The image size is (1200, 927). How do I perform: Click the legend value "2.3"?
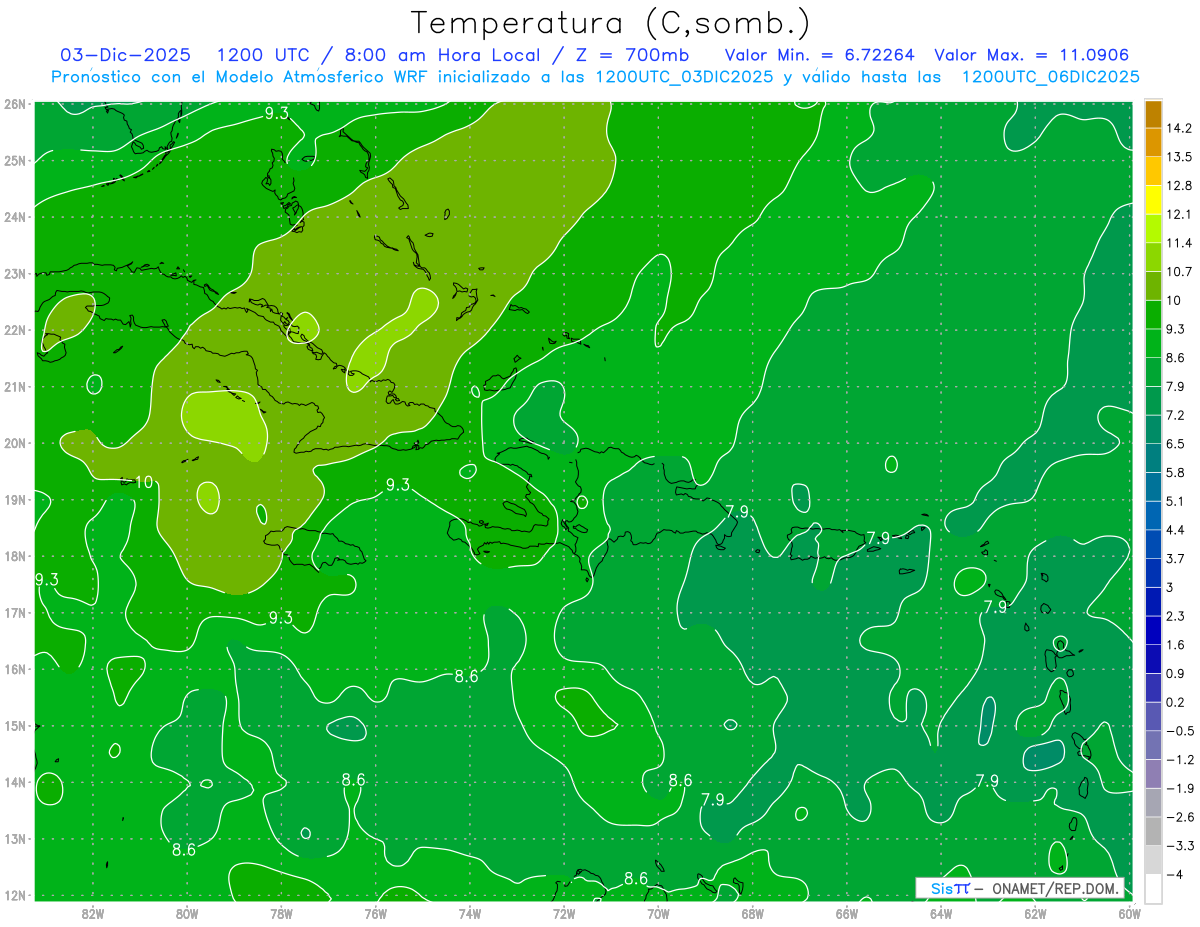[x=1176, y=615]
